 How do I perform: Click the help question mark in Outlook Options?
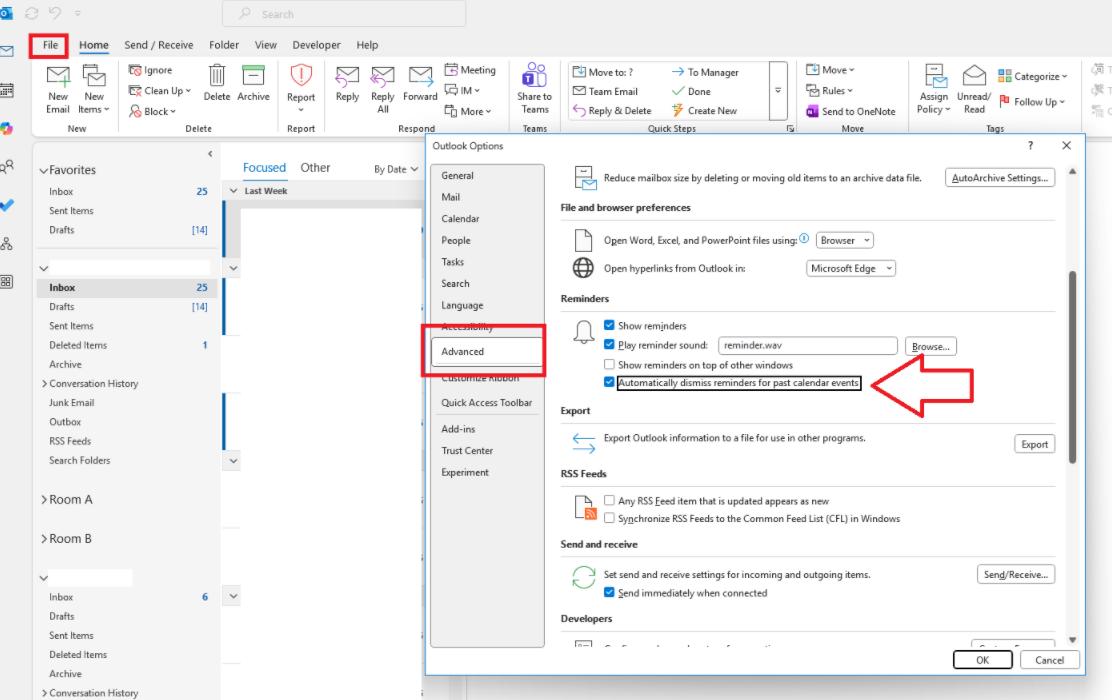click(1030, 145)
